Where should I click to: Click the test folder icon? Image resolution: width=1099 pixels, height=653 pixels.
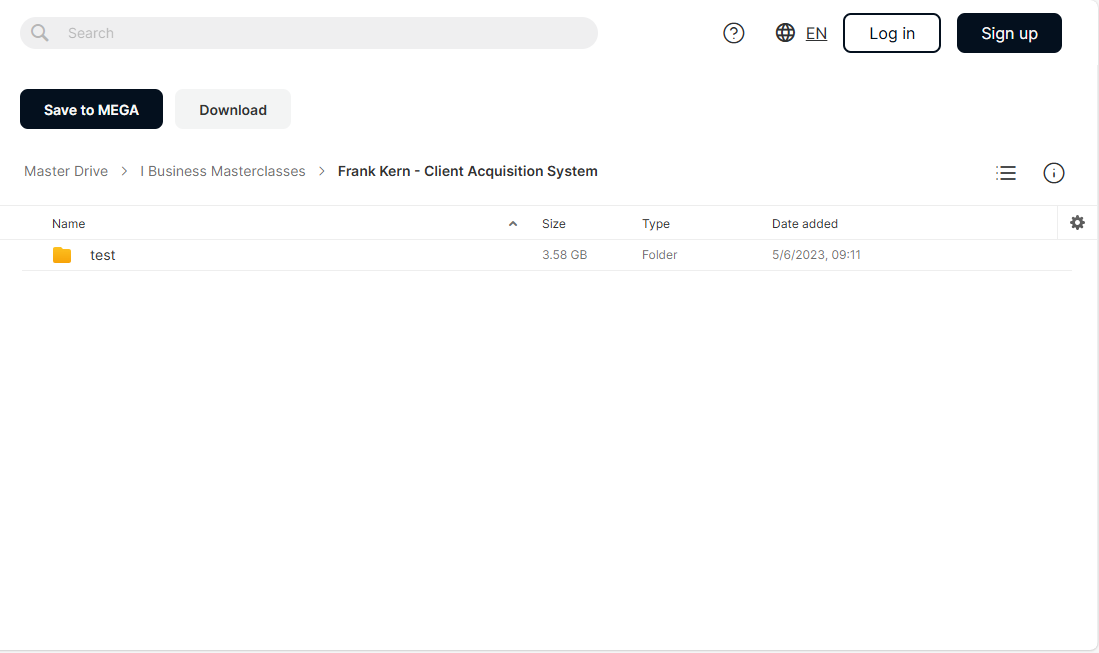coord(62,255)
